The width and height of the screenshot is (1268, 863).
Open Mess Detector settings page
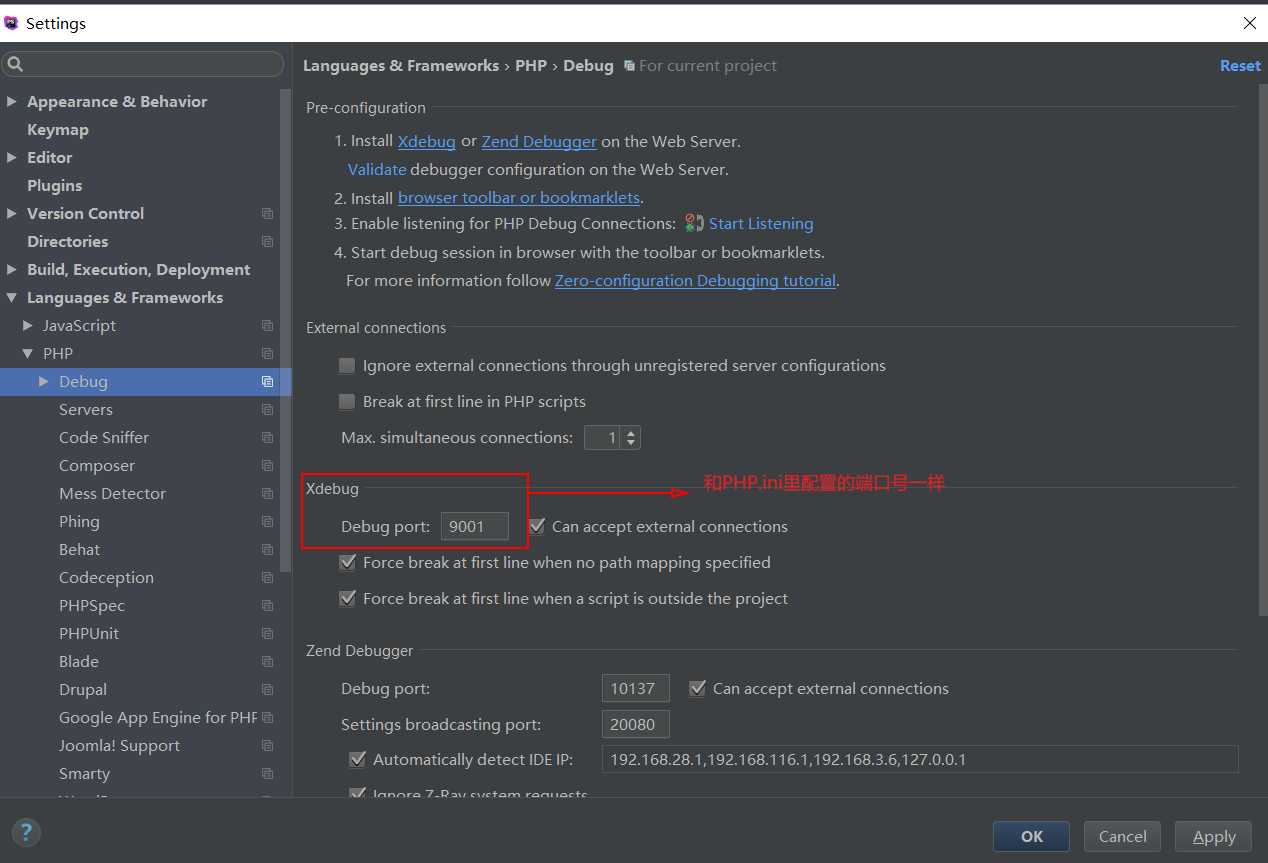tap(113, 493)
